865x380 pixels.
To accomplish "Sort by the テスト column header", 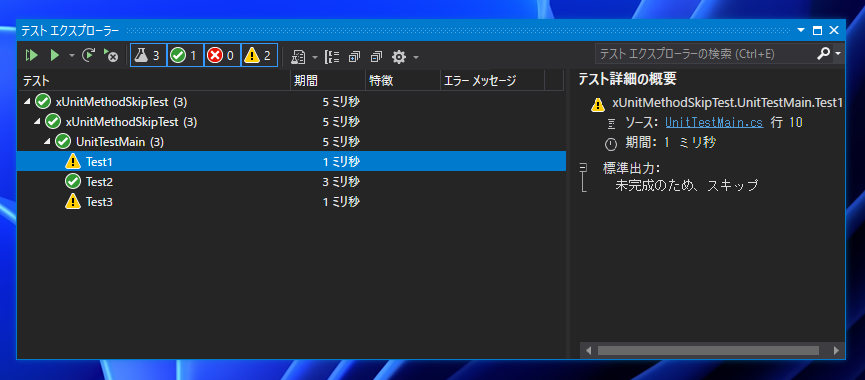I will 153,81.
